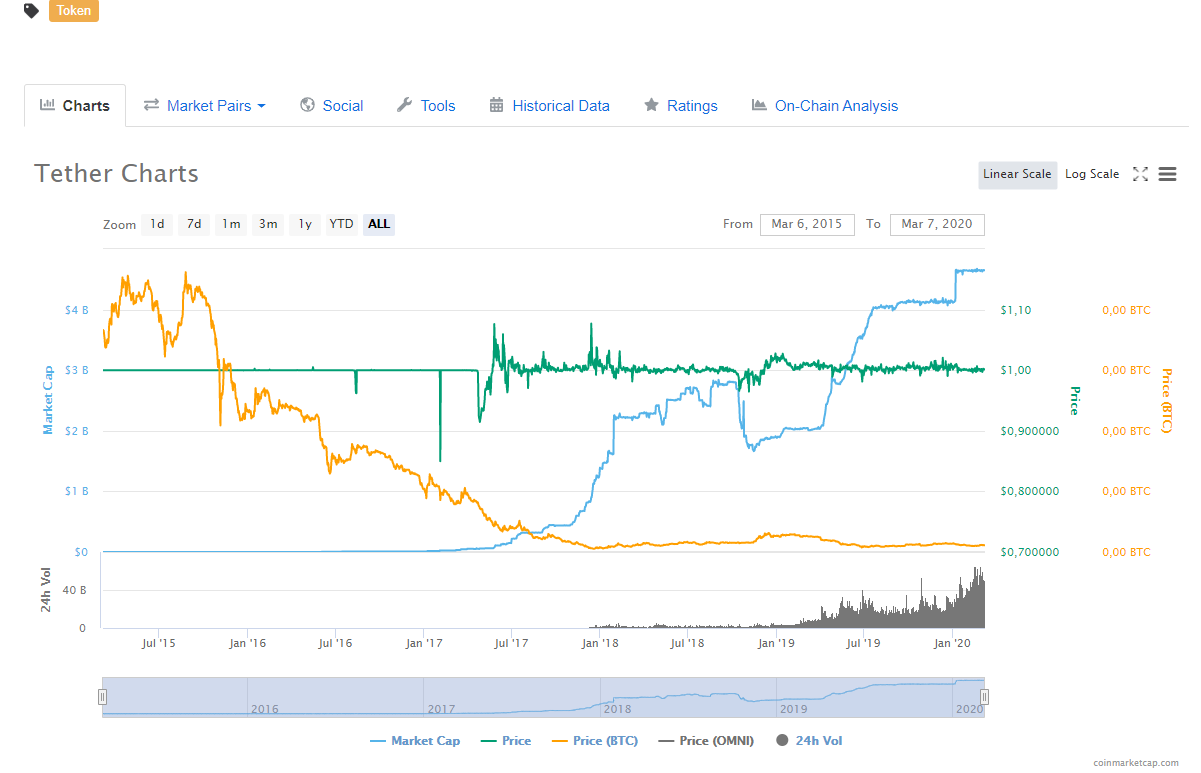Click the orange Token badge

tap(73, 11)
